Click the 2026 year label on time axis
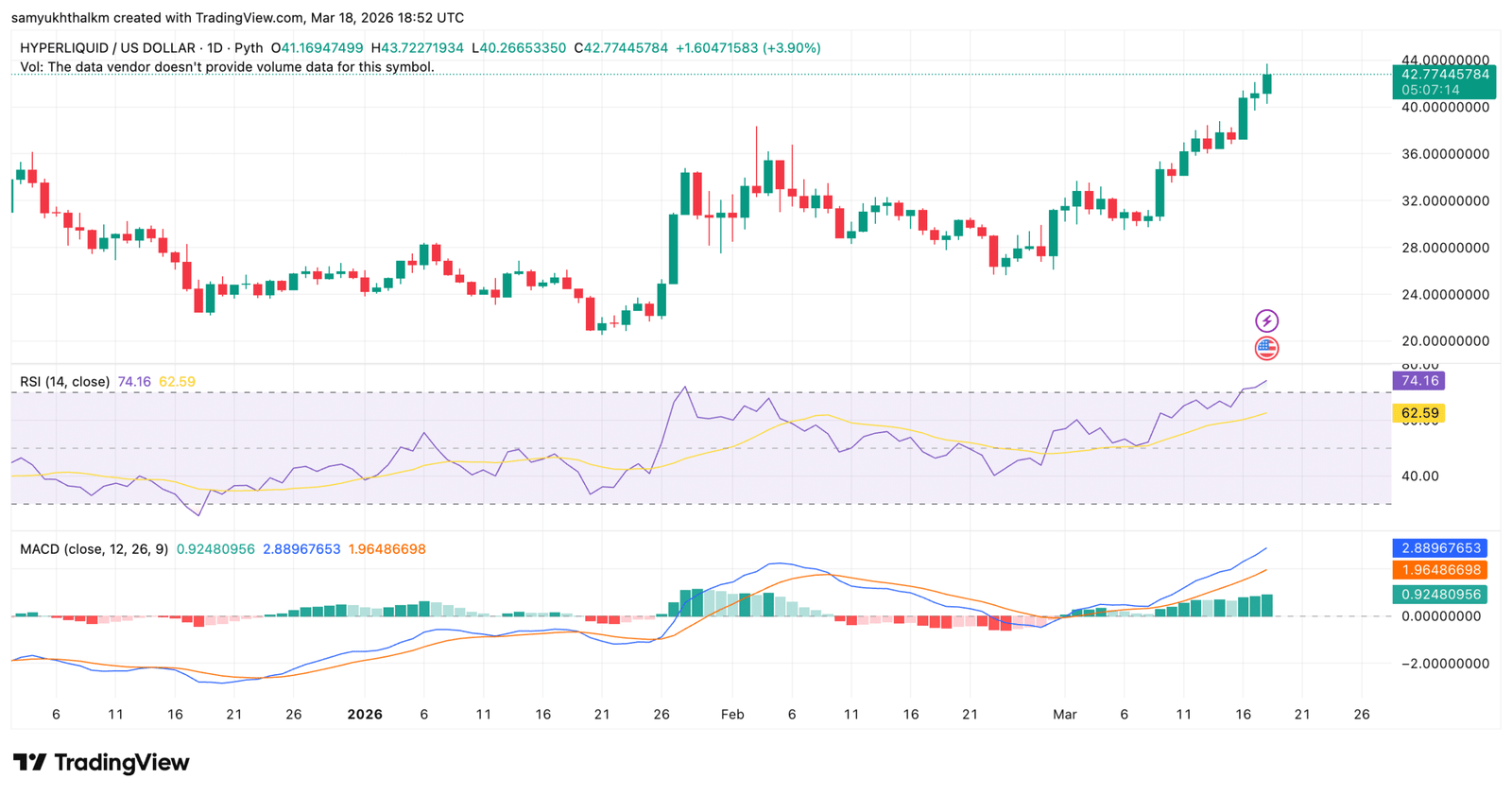Viewport: 1512px width, 796px height. [x=365, y=715]
